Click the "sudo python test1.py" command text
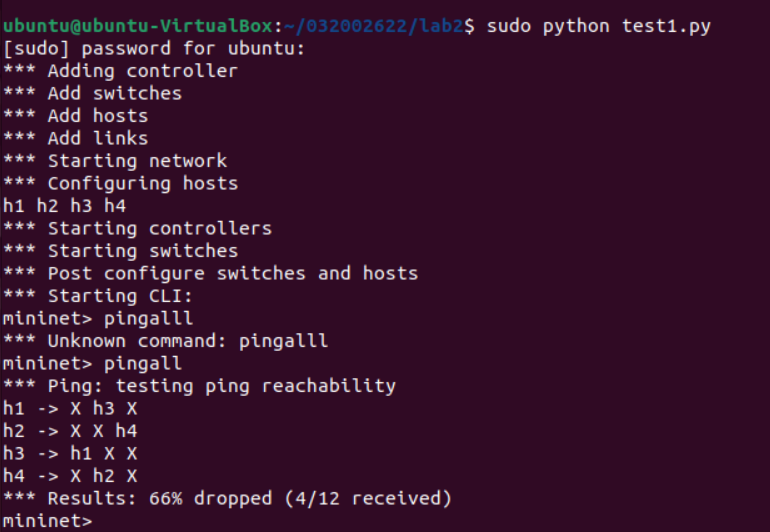The image size is (770, 532). pyautogui.click(x=598, y=26)
